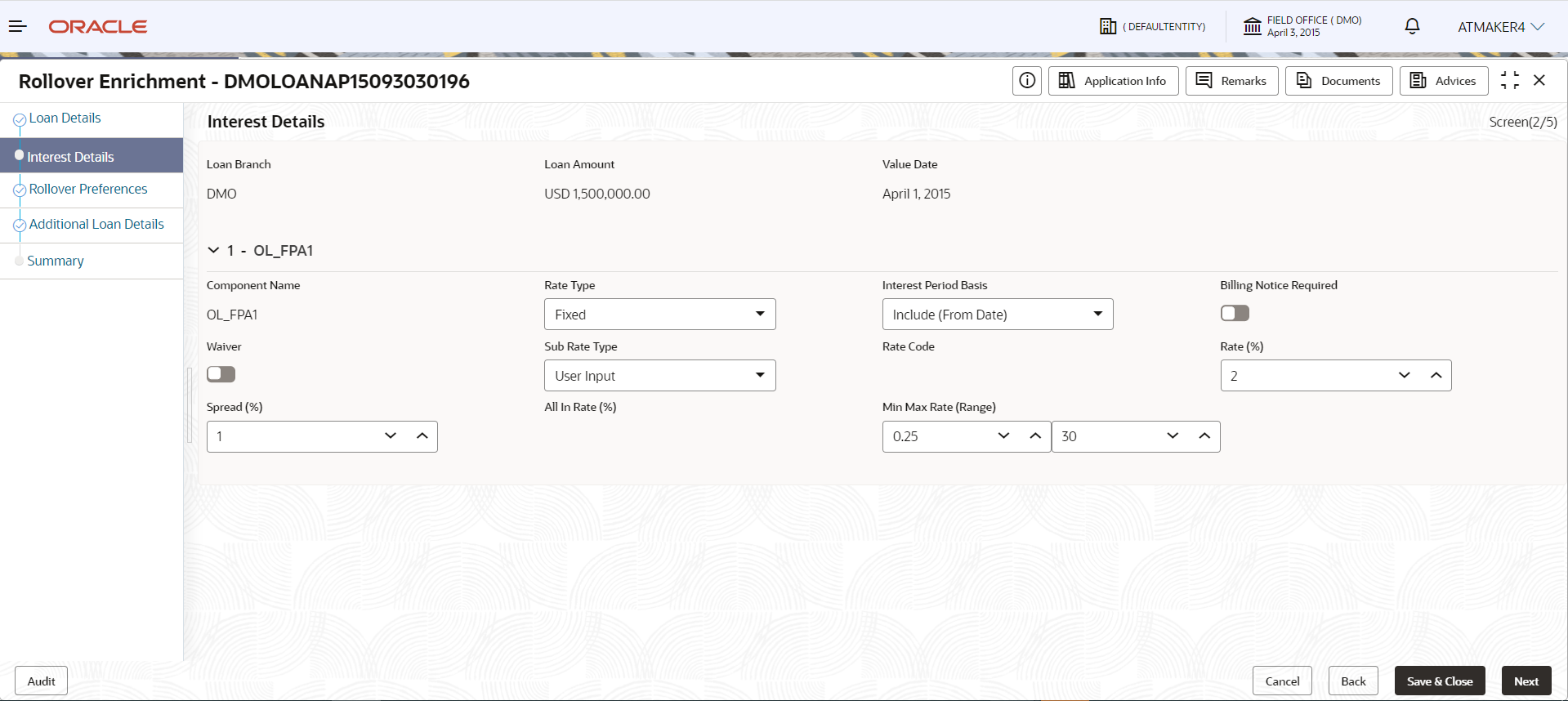Click the Oracle logo
Viewport: 1568px width, 701px height.
pyautogui.click(x=98, y=27)
